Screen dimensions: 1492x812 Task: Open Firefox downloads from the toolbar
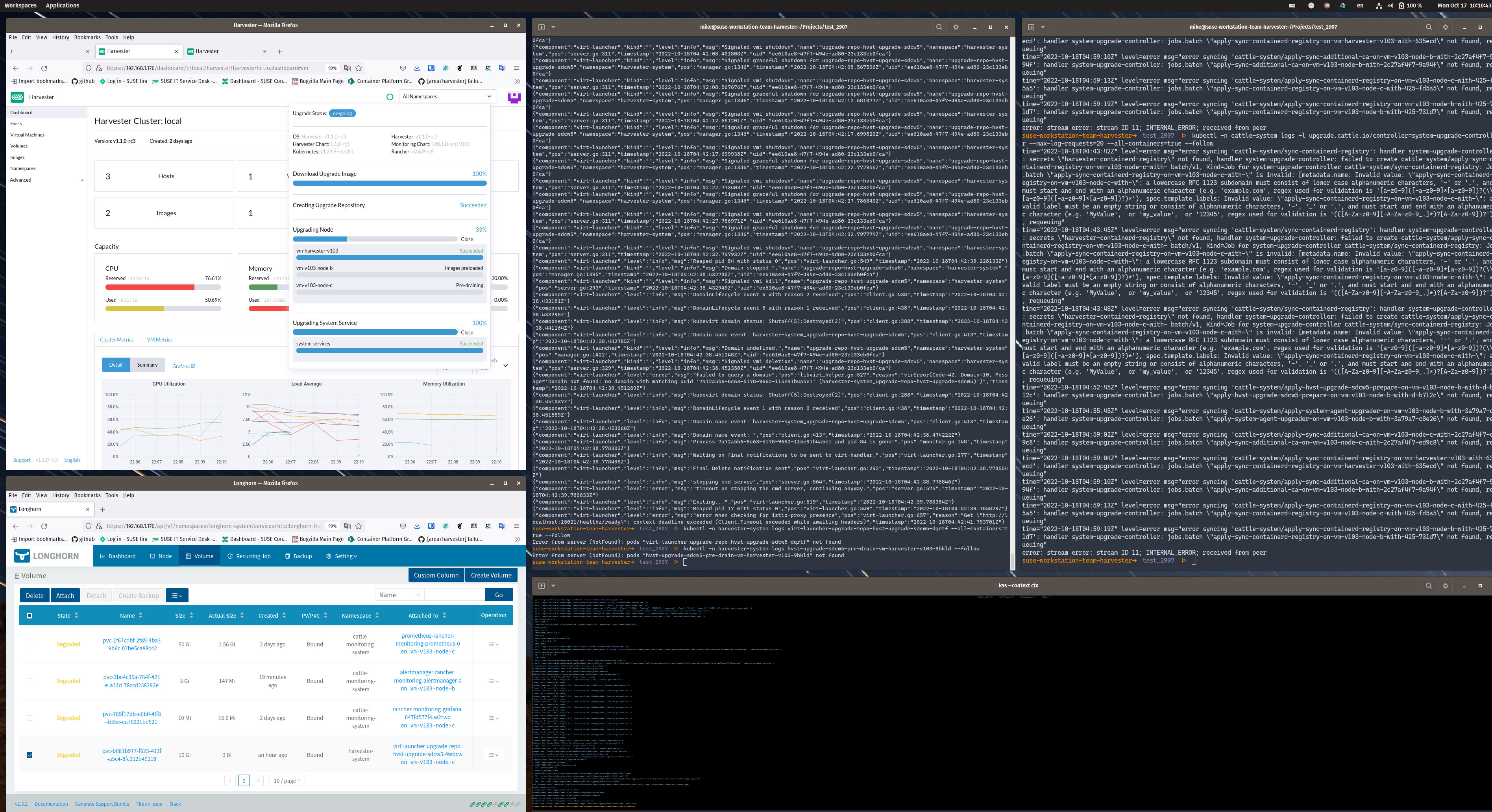[x=416, y=68]
